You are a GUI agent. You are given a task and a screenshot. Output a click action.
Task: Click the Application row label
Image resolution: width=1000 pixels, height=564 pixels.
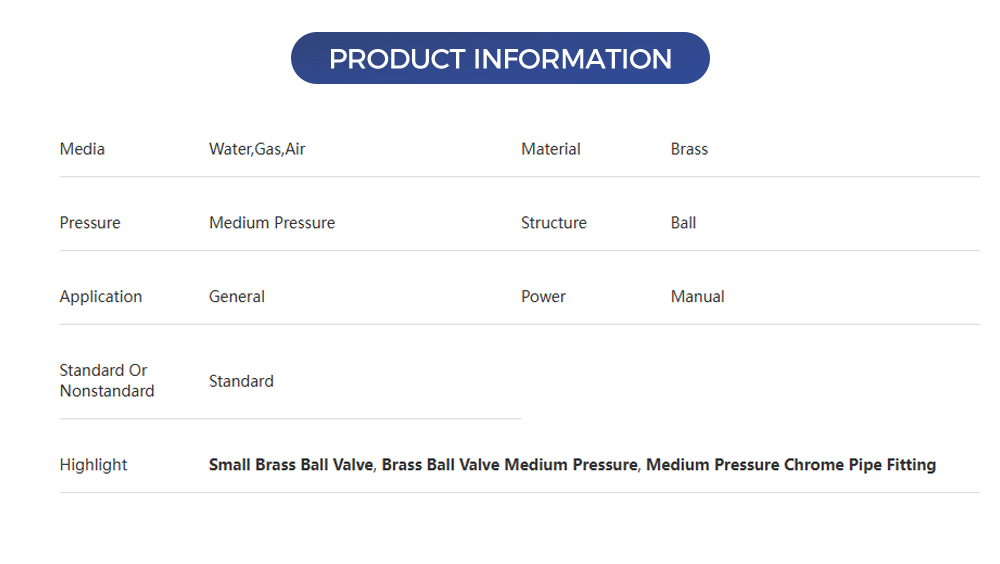pyautogui.click(x=101, y=297)
